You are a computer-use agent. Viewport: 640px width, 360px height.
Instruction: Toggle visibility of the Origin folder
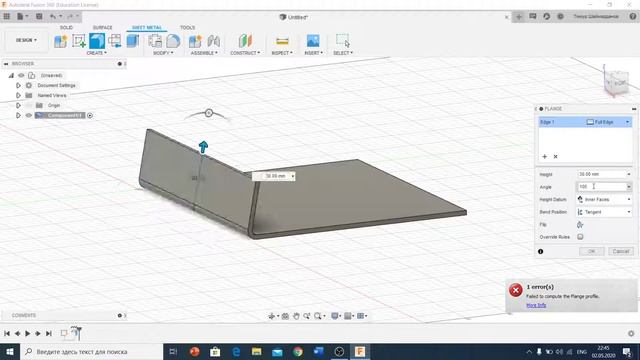(x=29, y=105)
